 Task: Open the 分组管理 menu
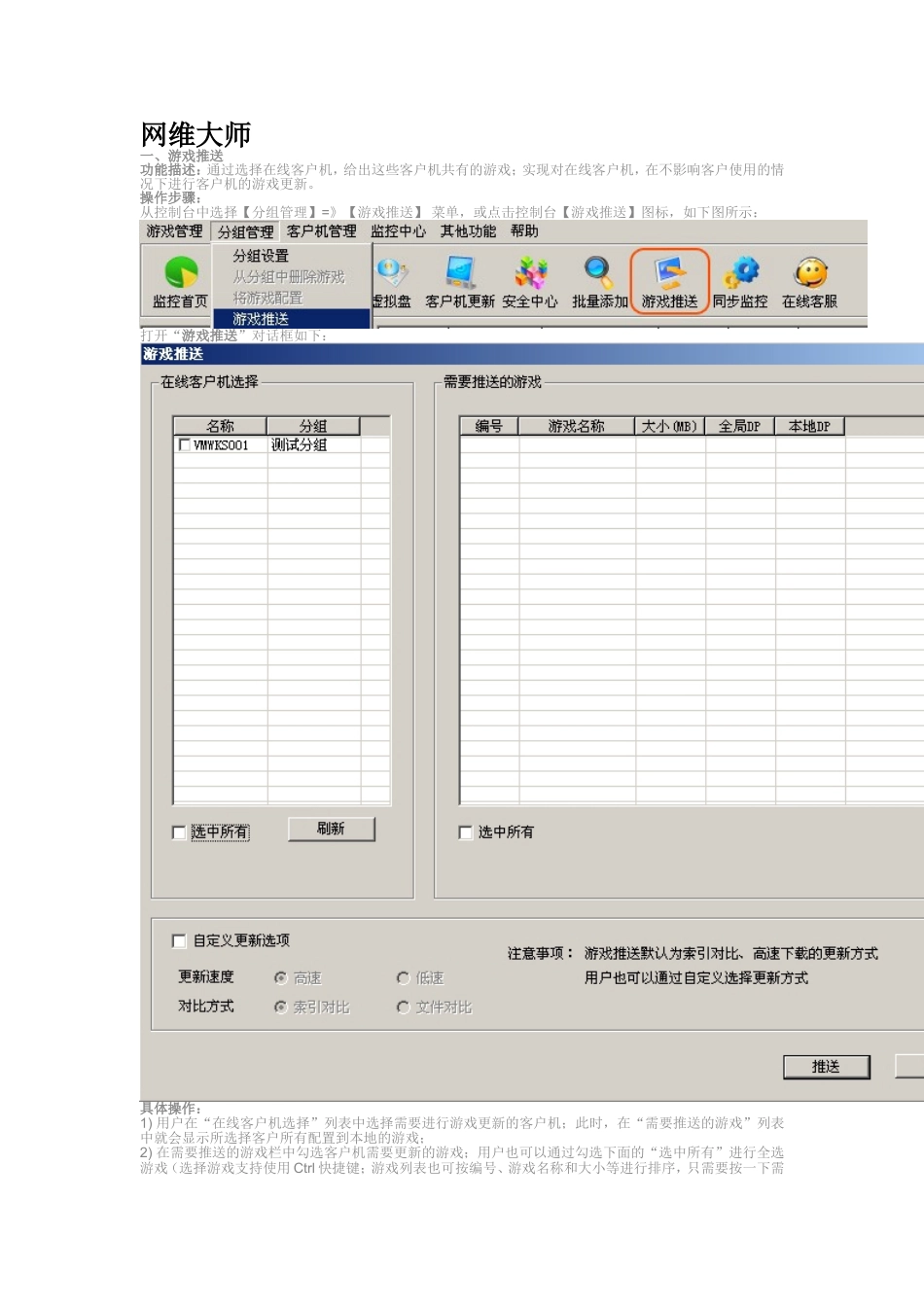246,231
